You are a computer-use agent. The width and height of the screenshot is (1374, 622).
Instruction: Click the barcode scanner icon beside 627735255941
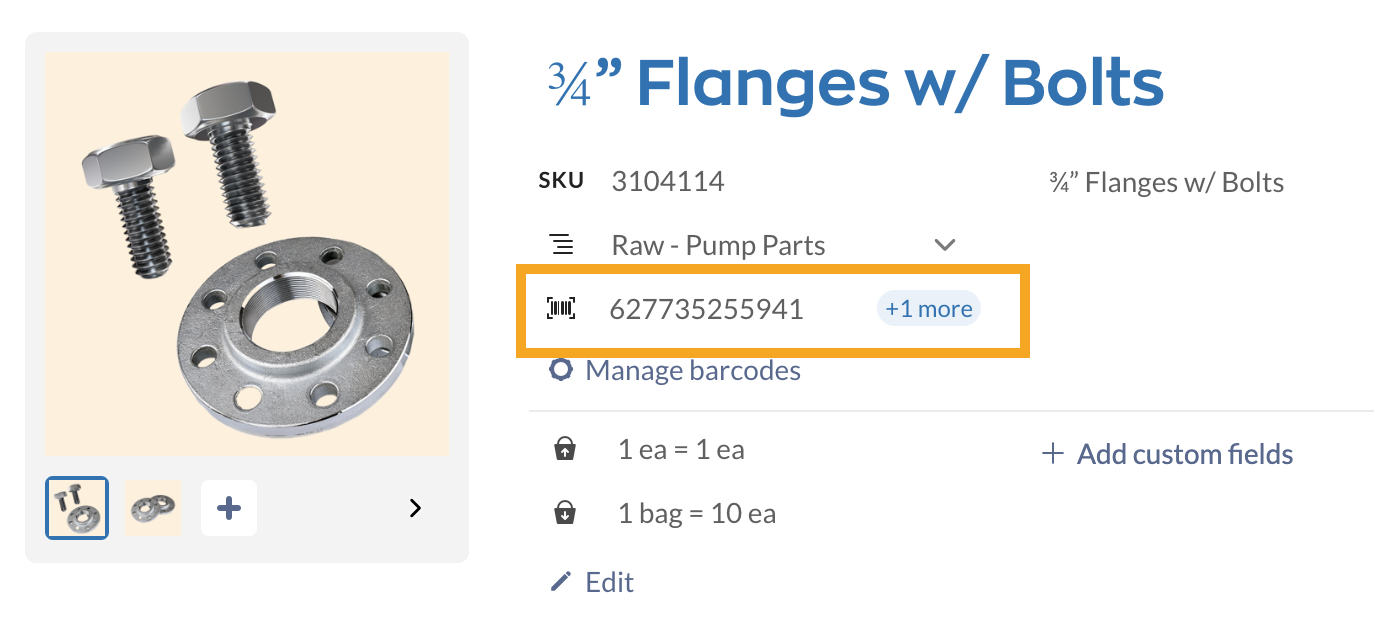(563, 309)
